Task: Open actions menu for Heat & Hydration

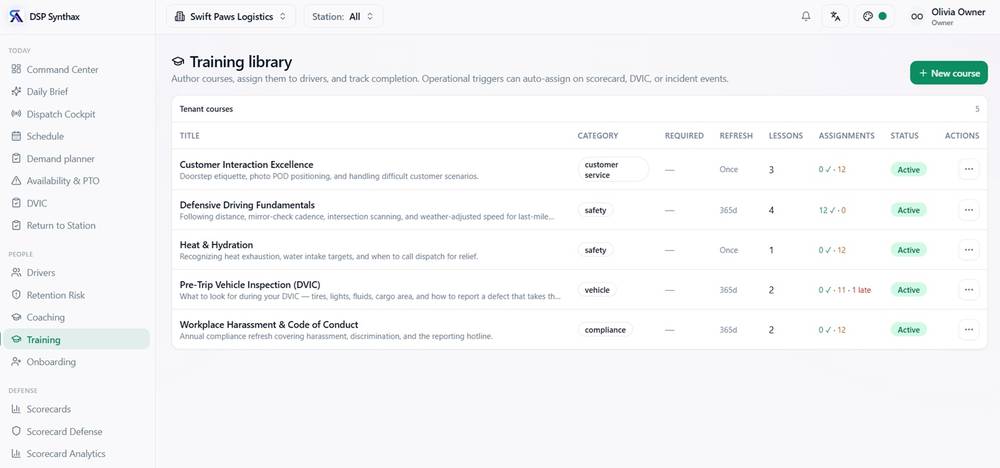Action: pyautogui.click(x=969, y=250)
